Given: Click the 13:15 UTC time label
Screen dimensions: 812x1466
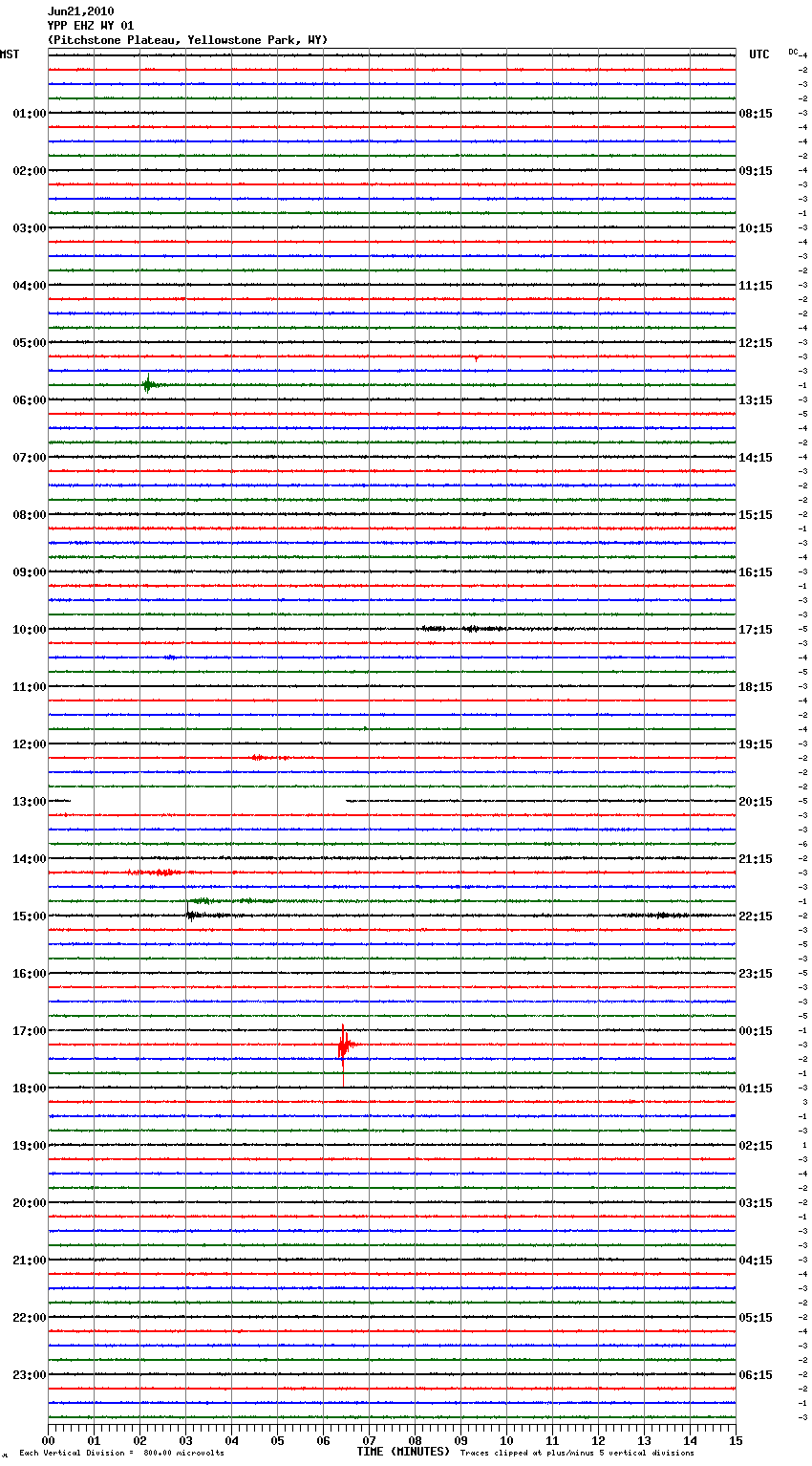Looking at the screenshot, I should coord(756,400).
